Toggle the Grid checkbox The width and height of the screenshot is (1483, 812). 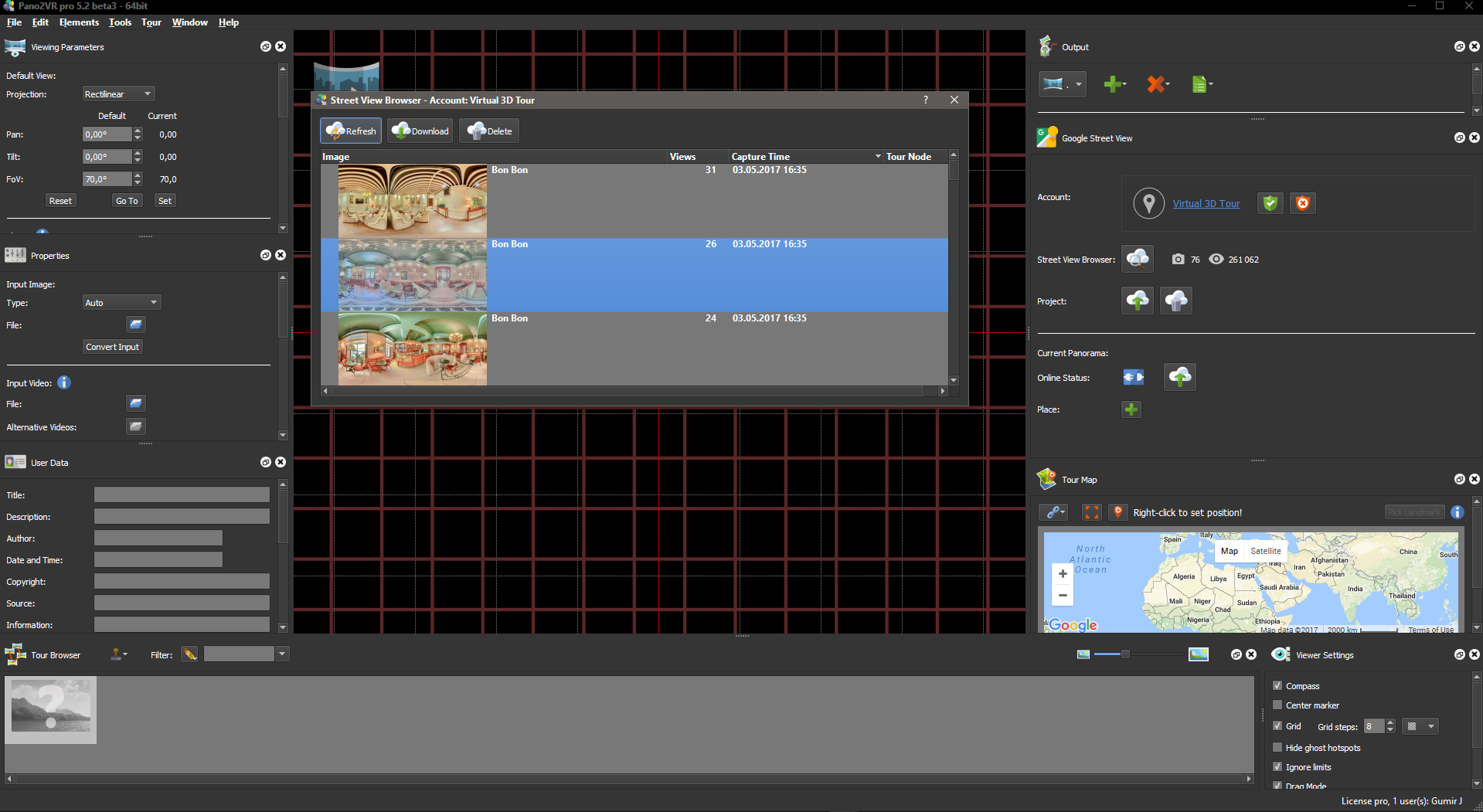1277,726
